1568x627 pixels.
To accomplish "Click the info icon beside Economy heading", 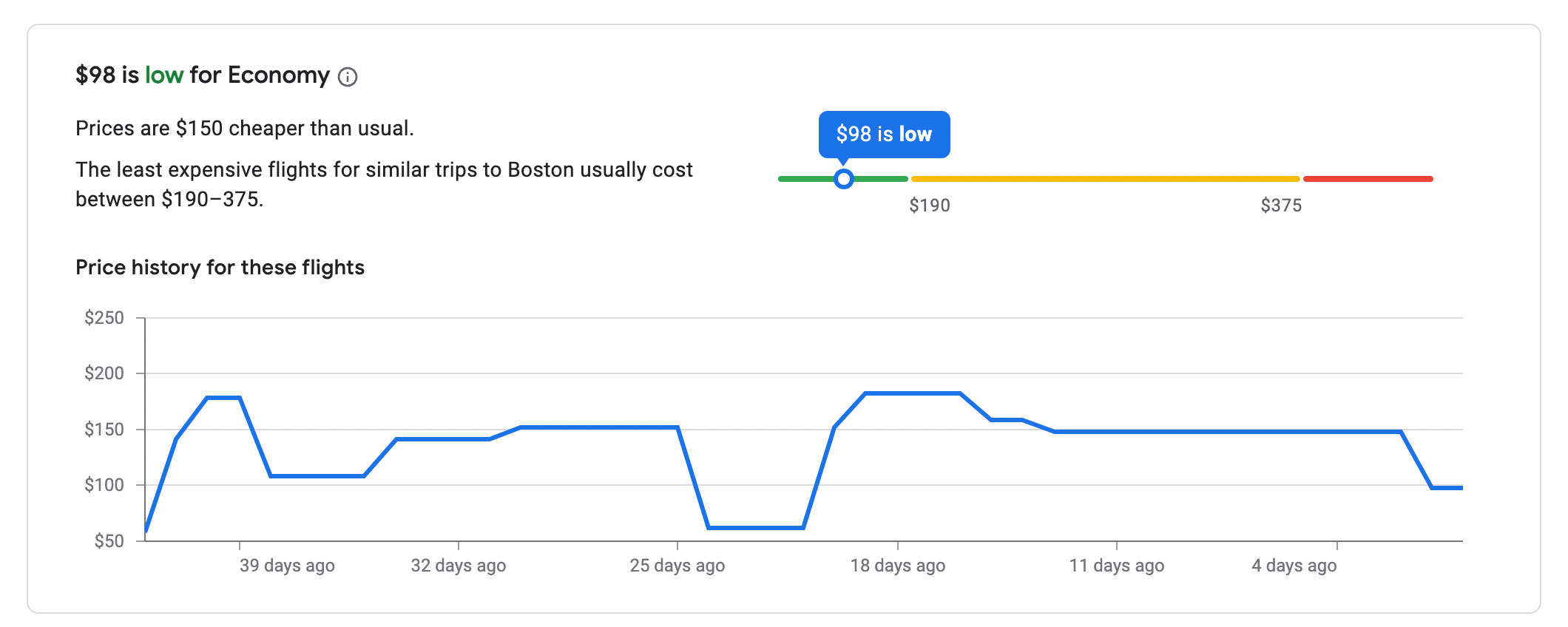I will [x=348, y=77].
